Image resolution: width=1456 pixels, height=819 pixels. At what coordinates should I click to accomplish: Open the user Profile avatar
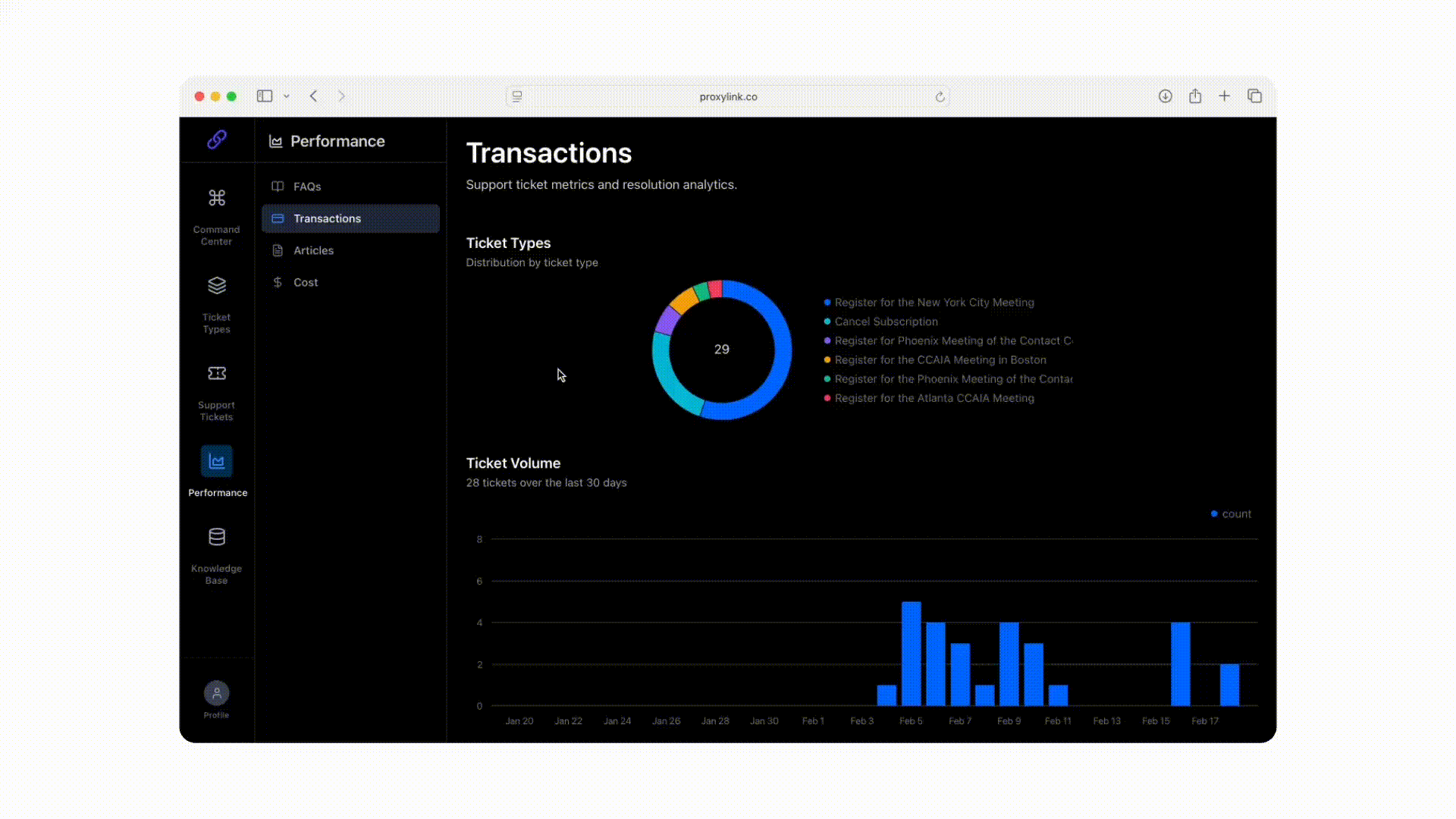(x=217, y=692)
